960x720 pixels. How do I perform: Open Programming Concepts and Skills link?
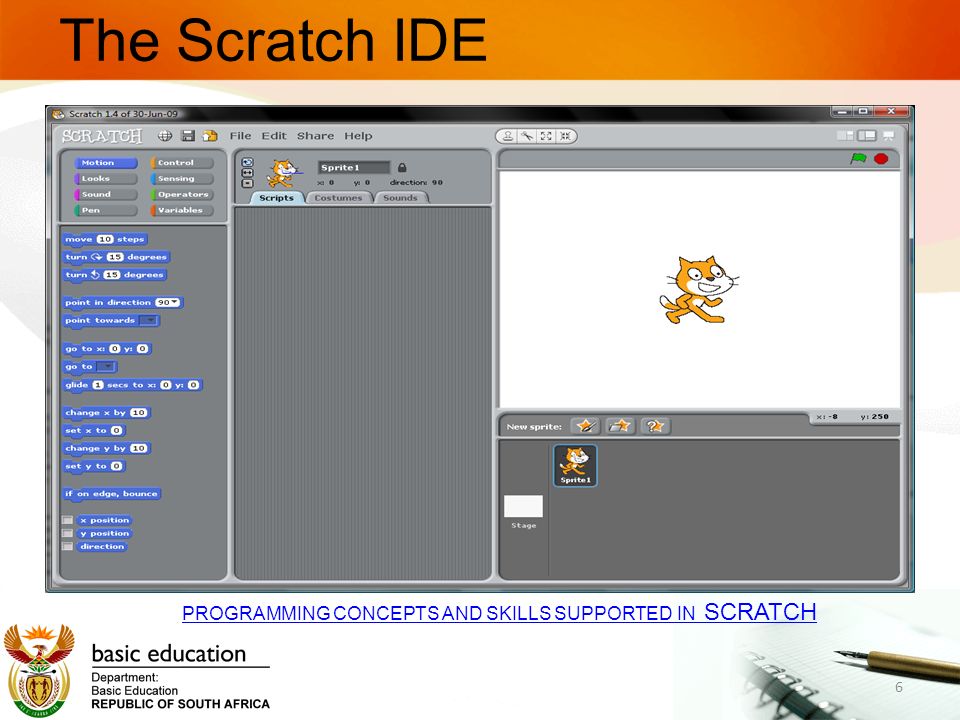pos(499,612)
